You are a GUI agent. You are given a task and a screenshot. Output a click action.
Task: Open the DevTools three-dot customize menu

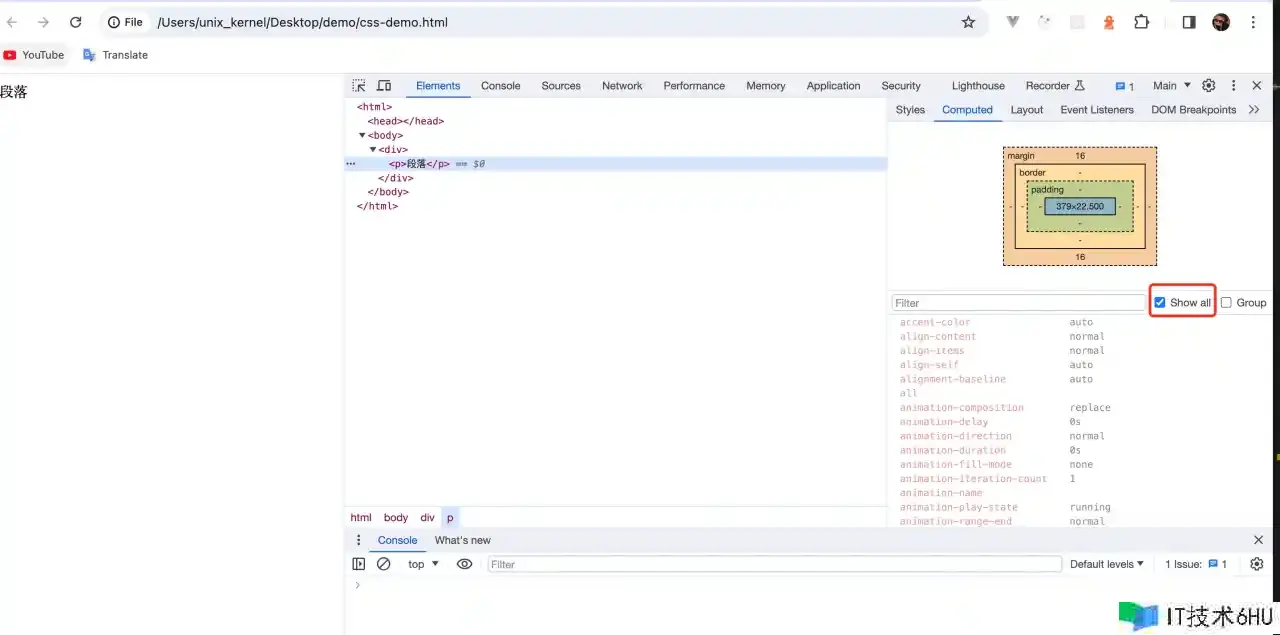[x=1233, y=86]
